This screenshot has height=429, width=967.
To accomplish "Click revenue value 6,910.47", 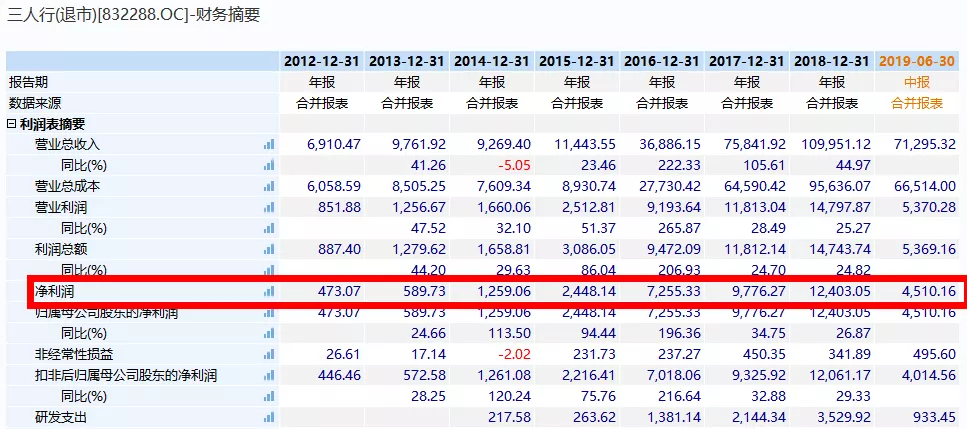I will click(334, 145).
